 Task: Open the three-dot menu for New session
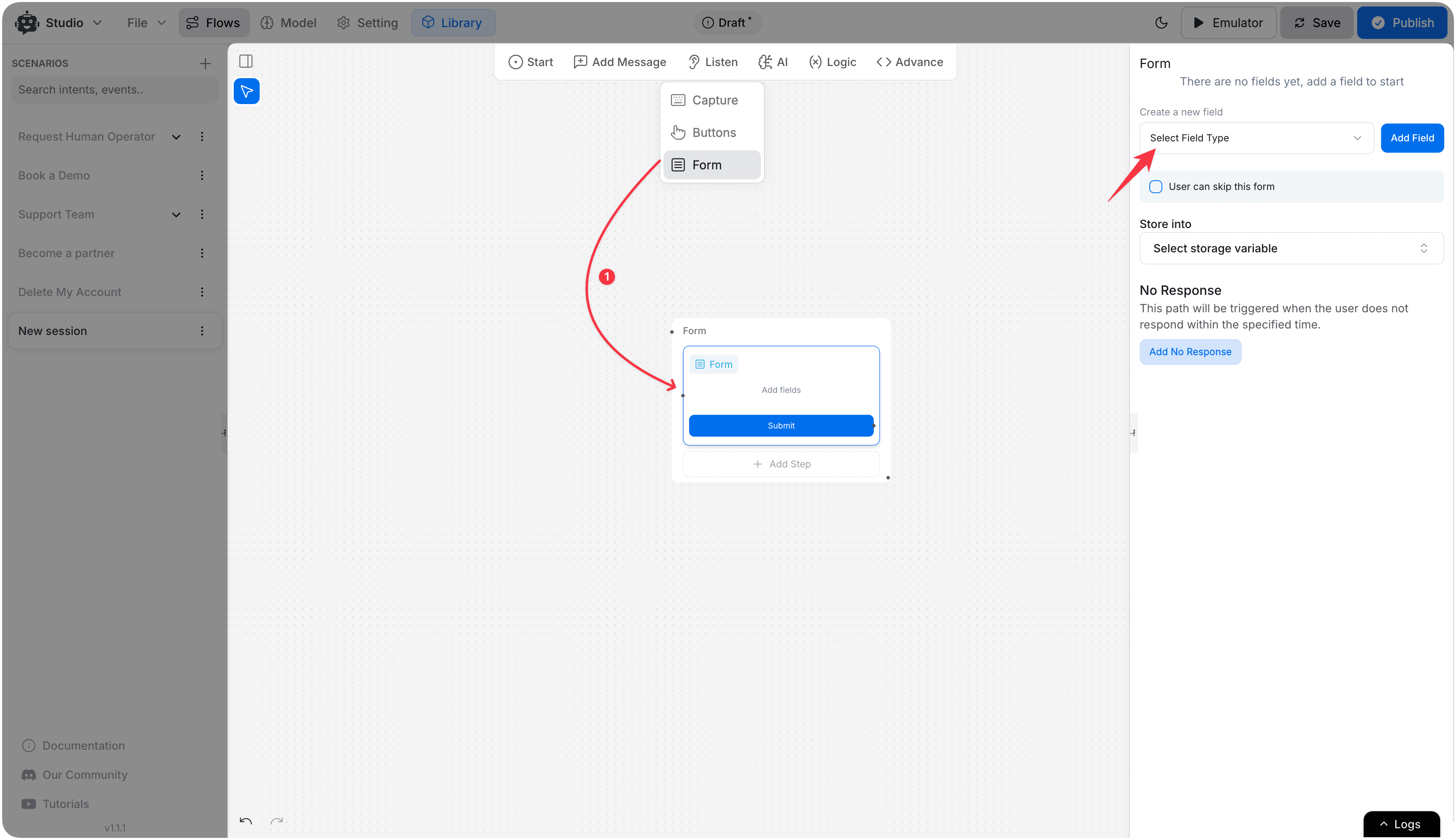pyautogui.click(x=202, y=331)
